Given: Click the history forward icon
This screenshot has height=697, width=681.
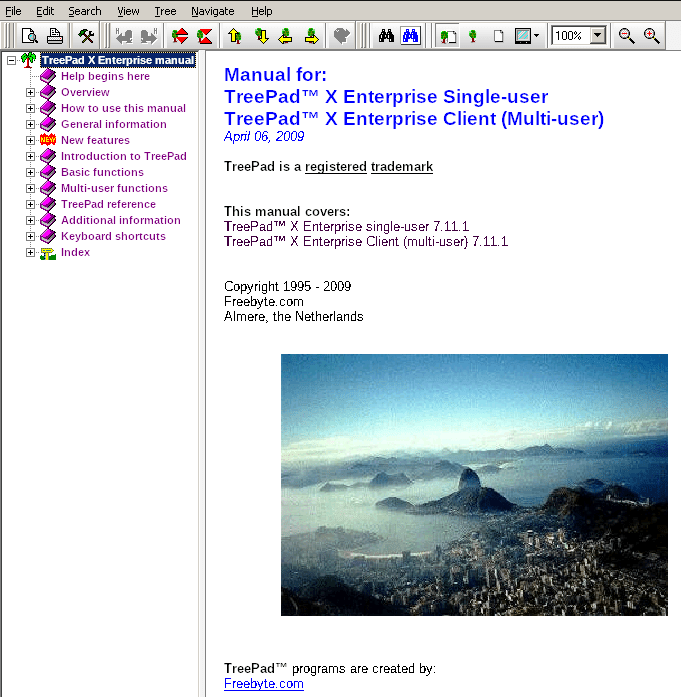Looking at the screenshot, I should (x=149, y=36).
